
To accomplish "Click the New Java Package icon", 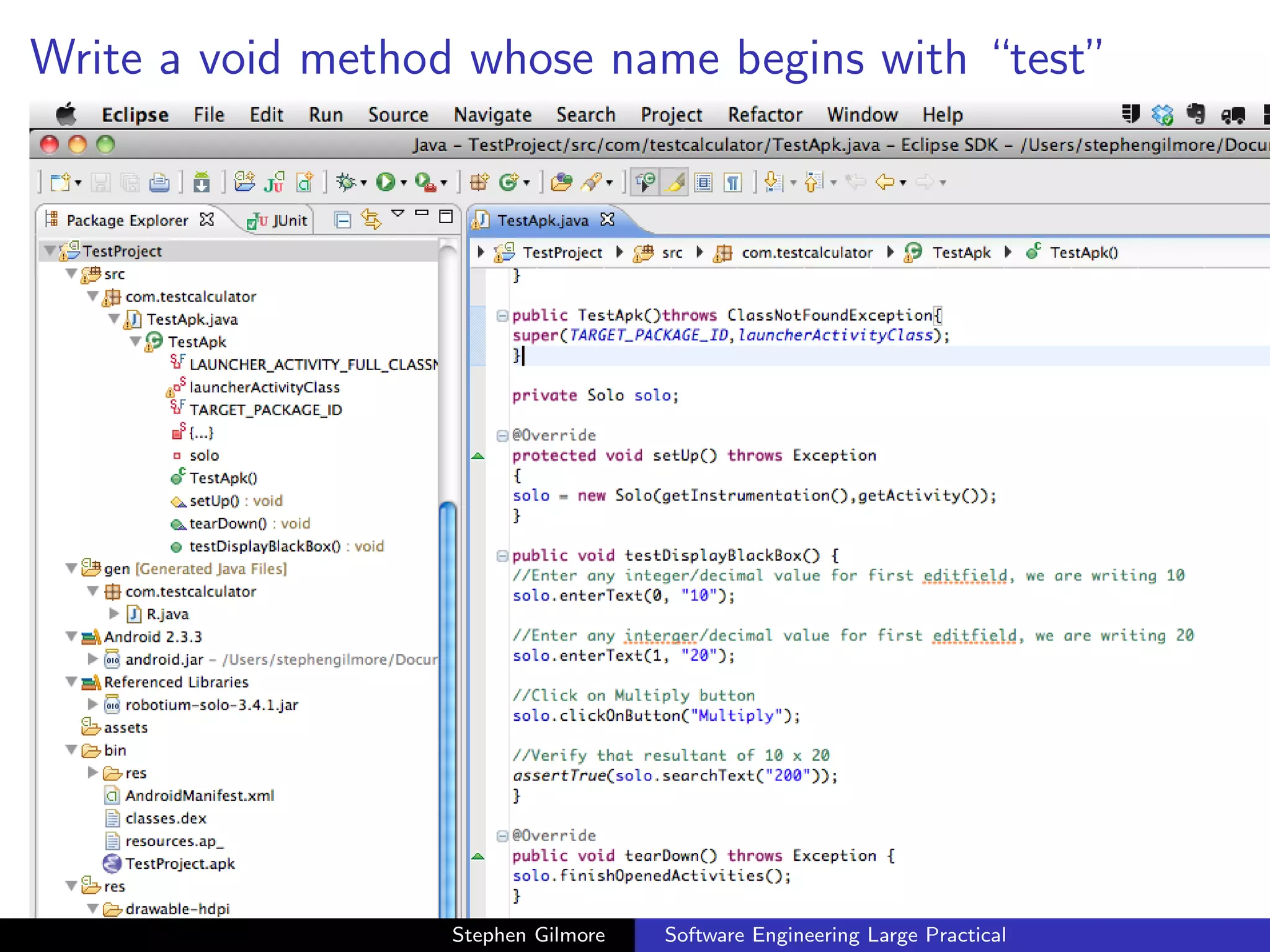I will point(479,182).
